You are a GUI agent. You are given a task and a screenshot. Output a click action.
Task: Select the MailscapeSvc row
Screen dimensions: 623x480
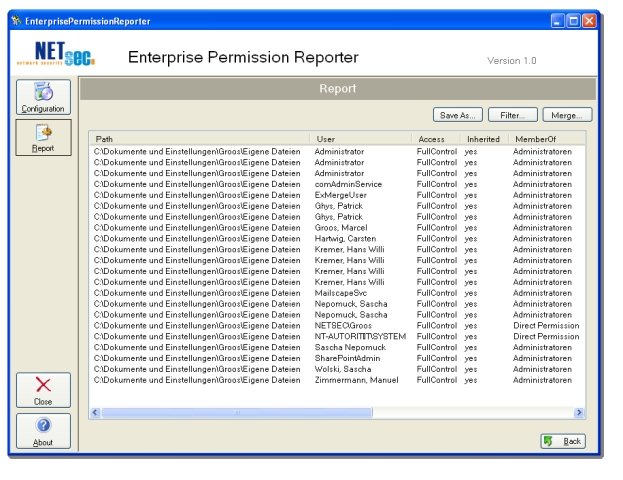337,293
